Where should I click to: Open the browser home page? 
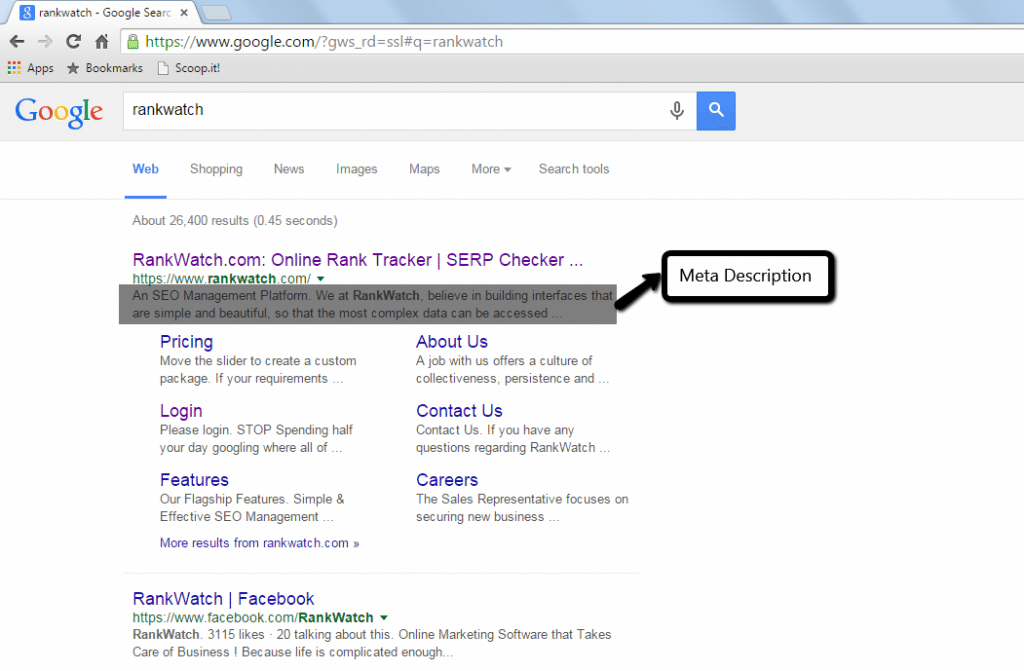click(102, 42)
